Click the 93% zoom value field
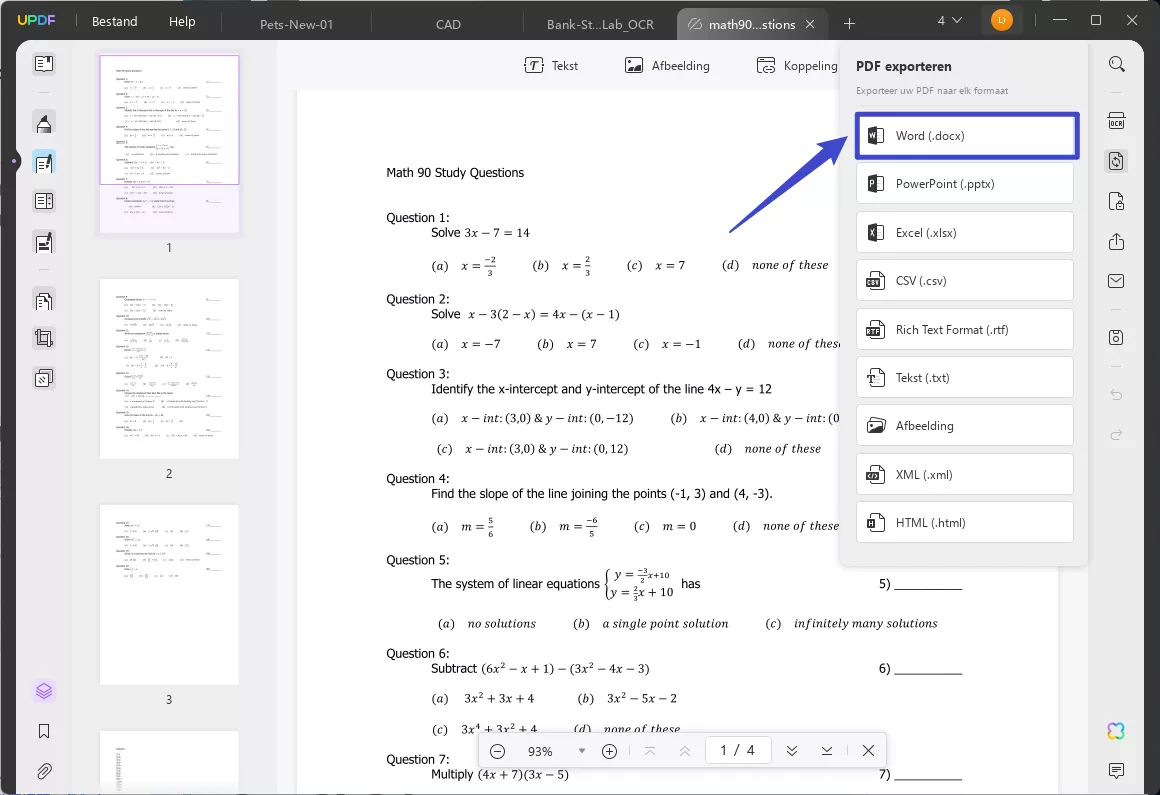This screenshot has width=1160, height=795. coord(540,751)
